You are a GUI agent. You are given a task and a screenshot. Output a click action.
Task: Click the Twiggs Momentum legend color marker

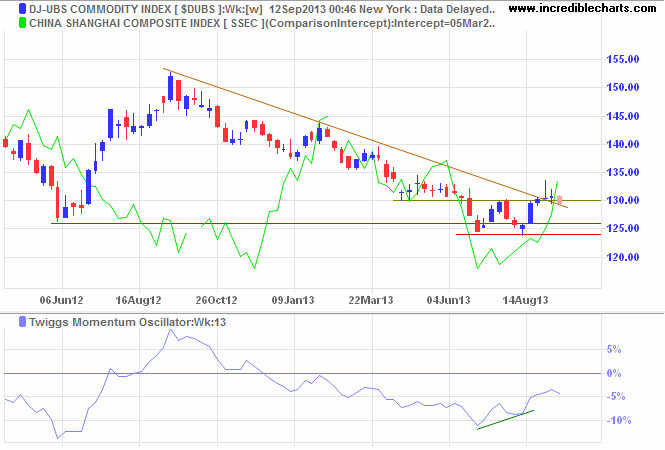pyautogui.click(x=22, y=322)
